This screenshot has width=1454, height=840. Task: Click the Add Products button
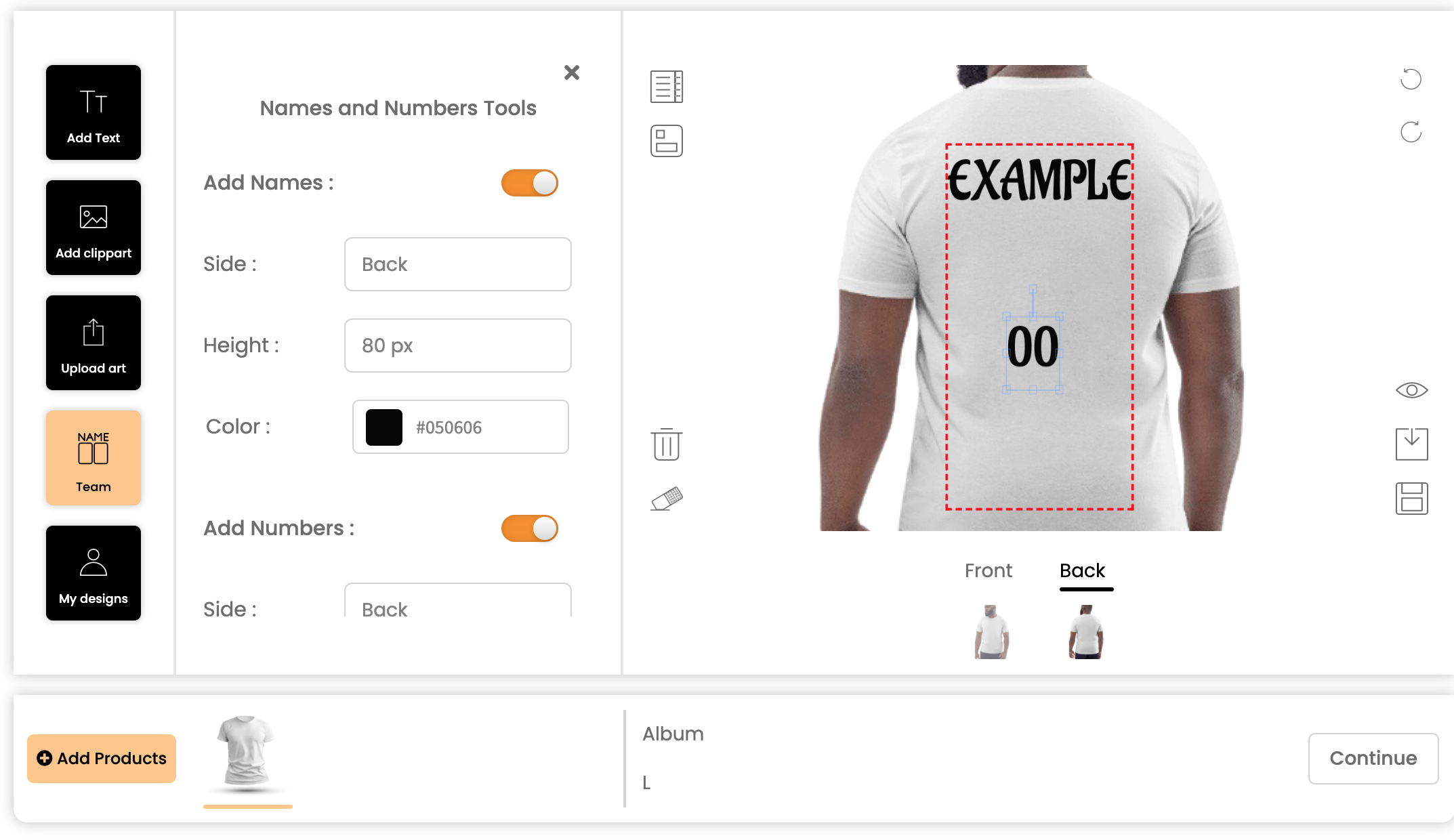coord(102,759)
